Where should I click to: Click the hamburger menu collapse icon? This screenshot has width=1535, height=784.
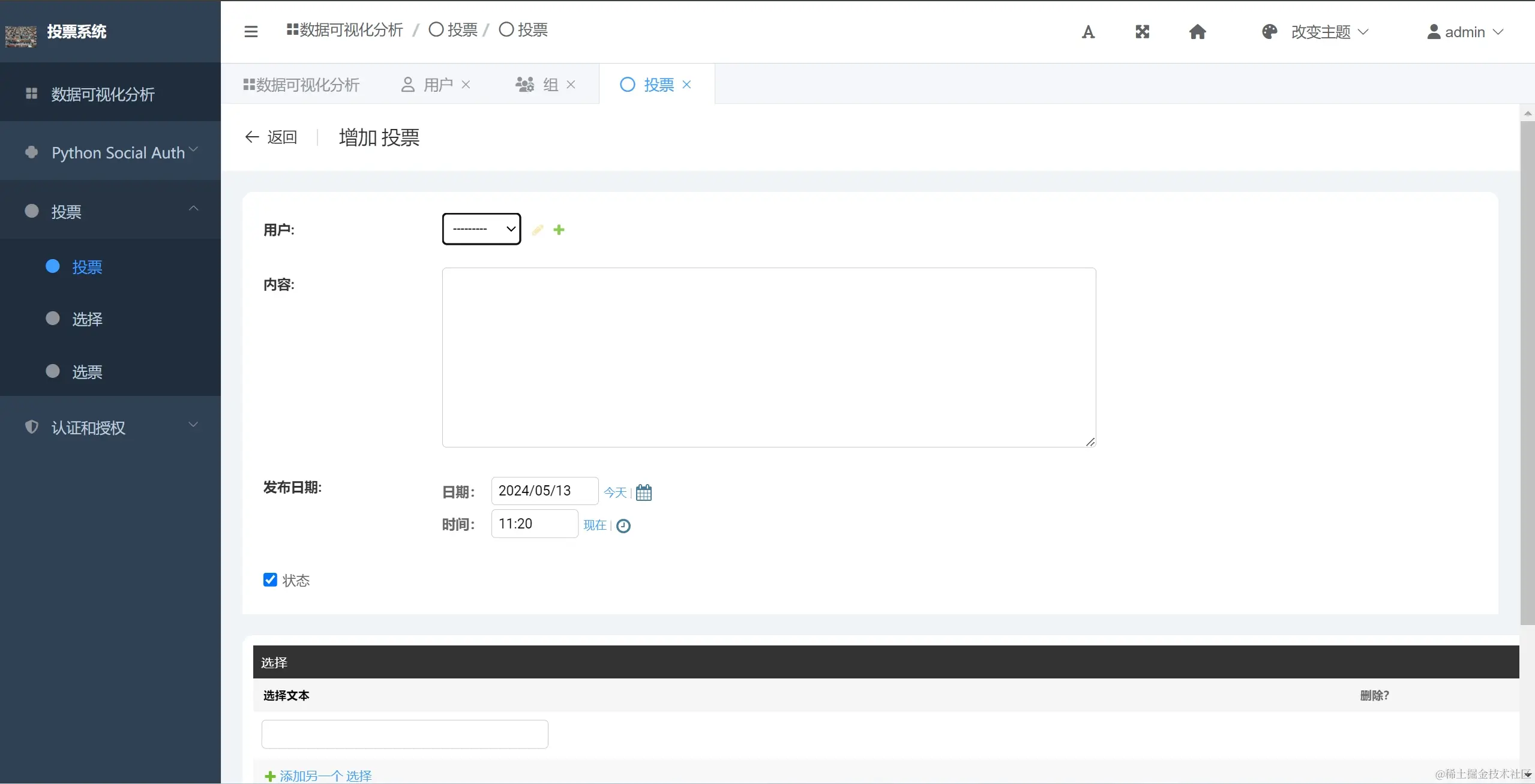click(x=251, y=31)
